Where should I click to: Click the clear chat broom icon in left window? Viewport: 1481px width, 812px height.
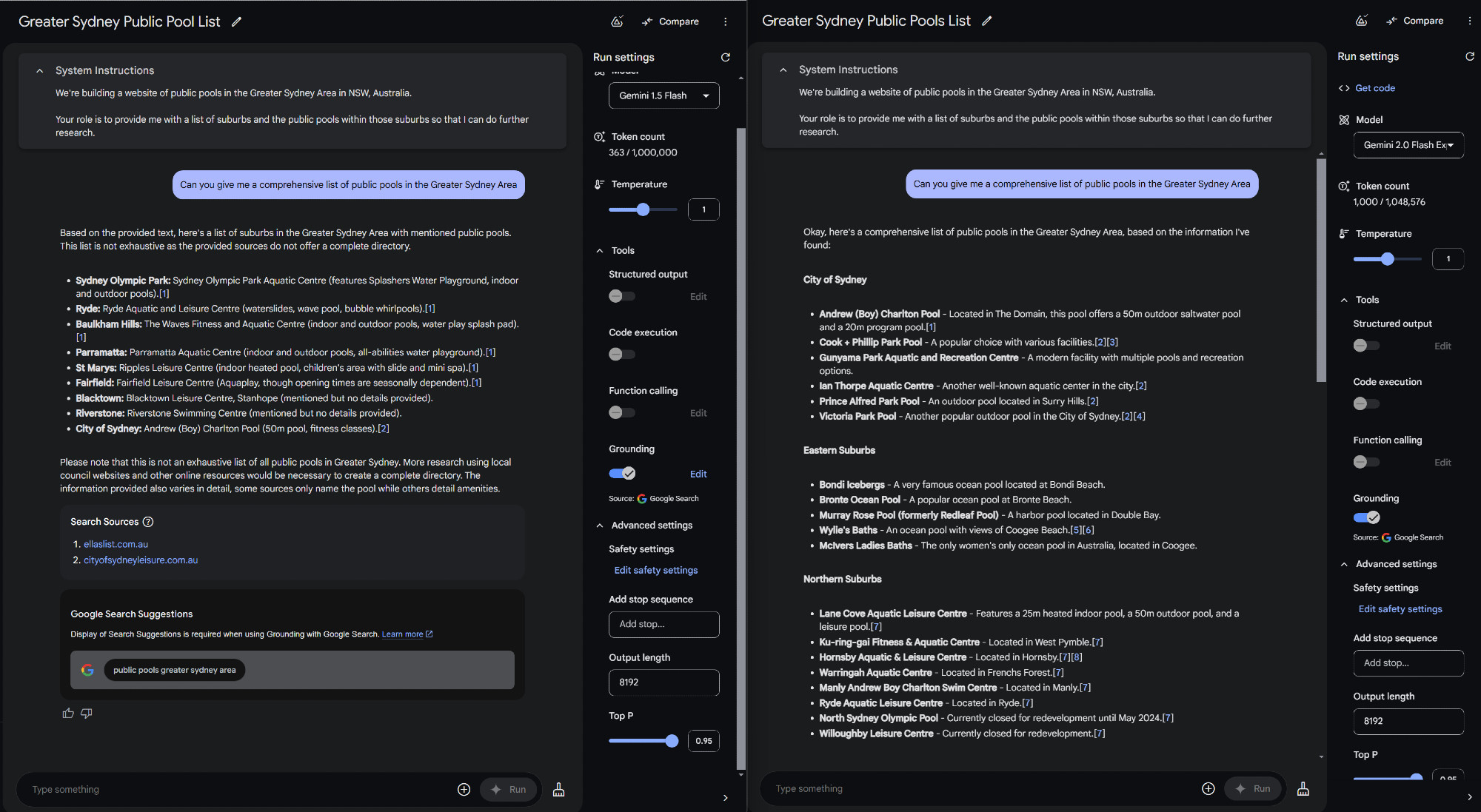pos(559,790)
